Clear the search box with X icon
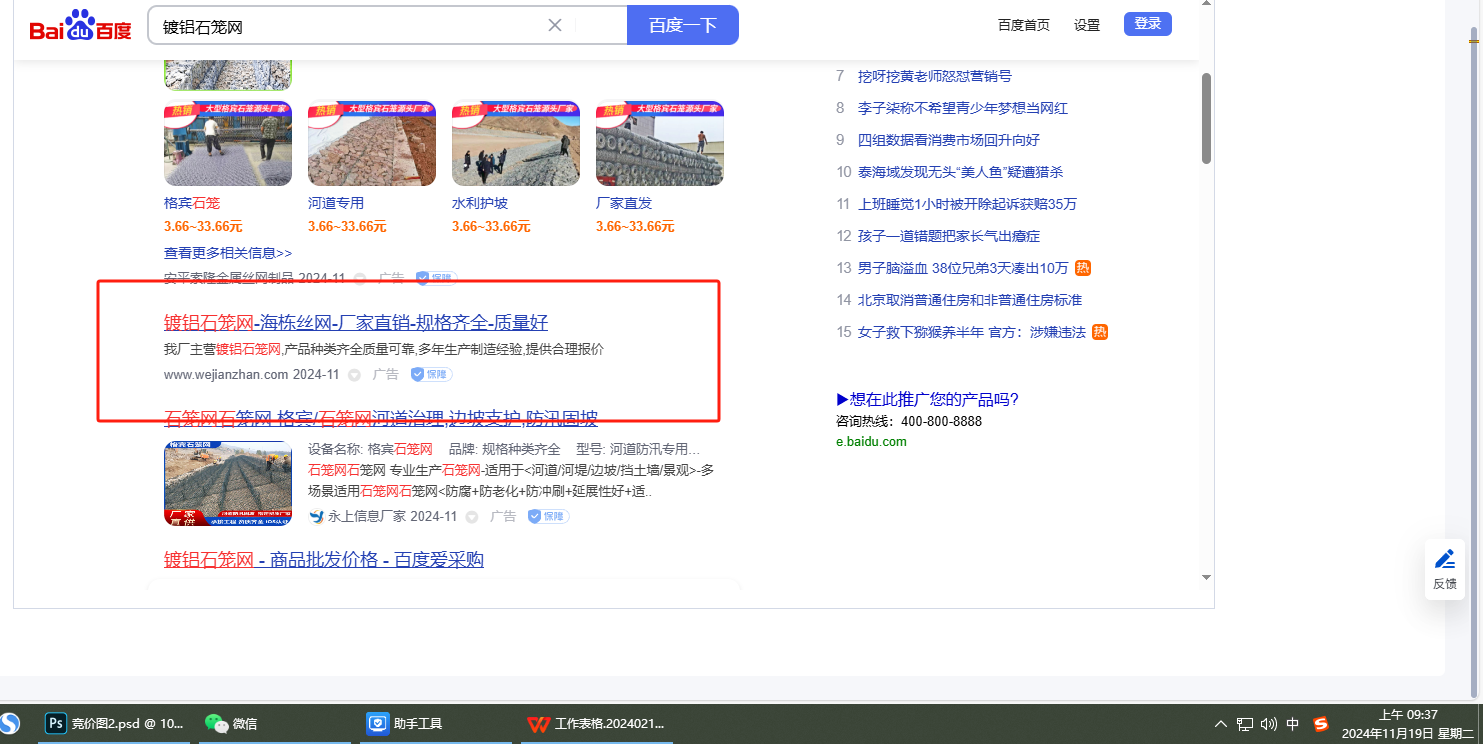The height and width of the screenshot is (744, 1483). [555, 25]
